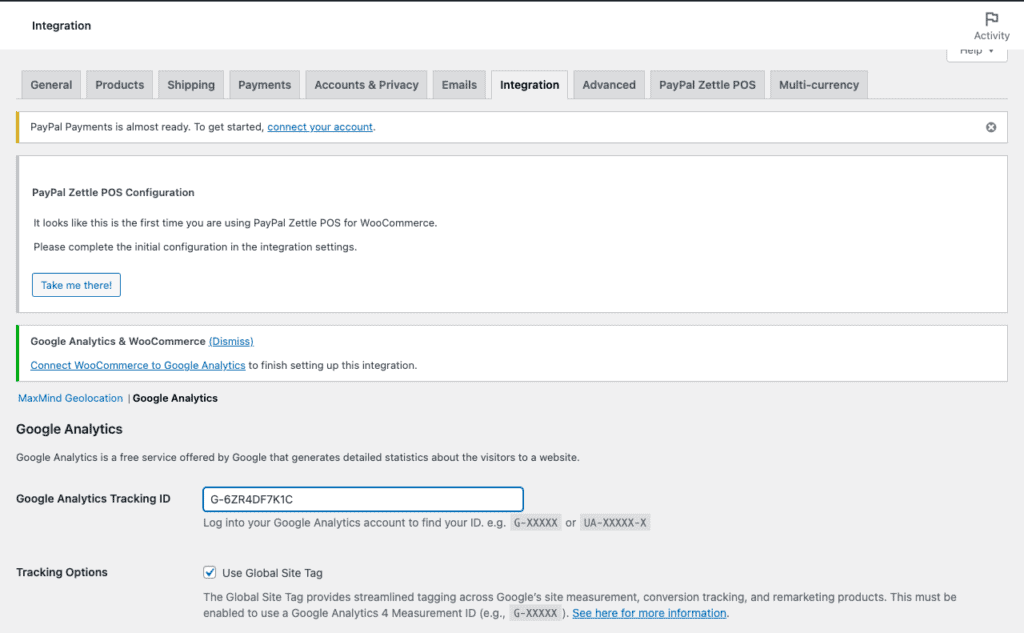The height and width of the screenshot is (633, 1024).
Task: Click PayPal Zettle POS Configuration heading
Action: [113, 192]
